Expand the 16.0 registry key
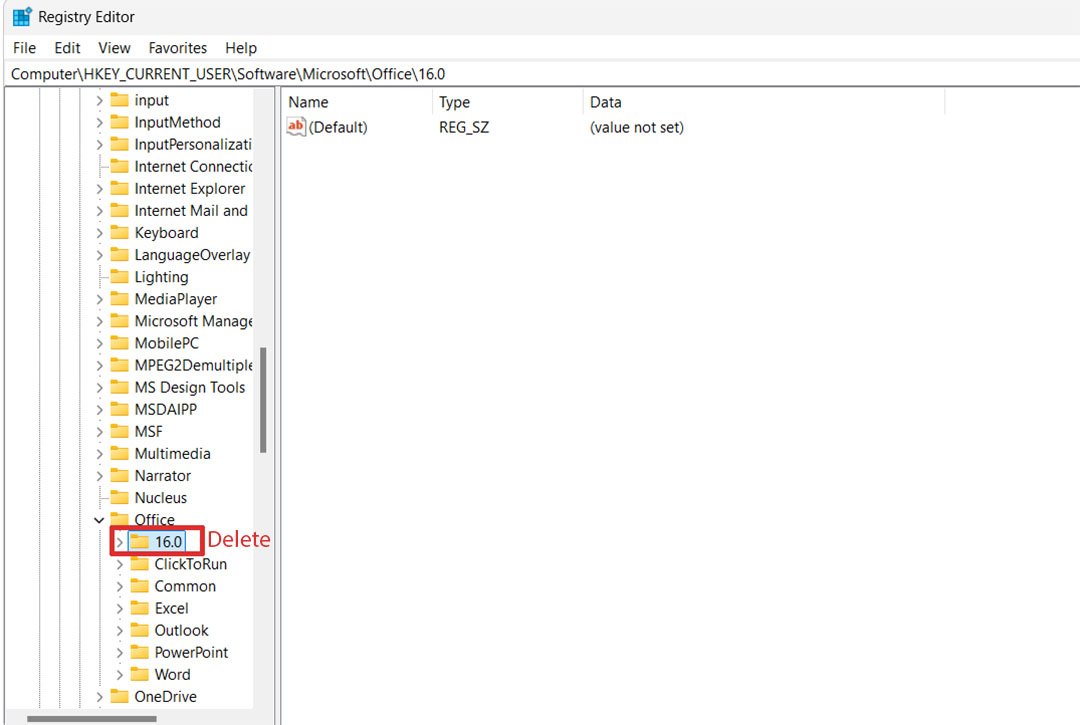The width and height of the screenshot is (1080, 725). (x=119, y=542)
